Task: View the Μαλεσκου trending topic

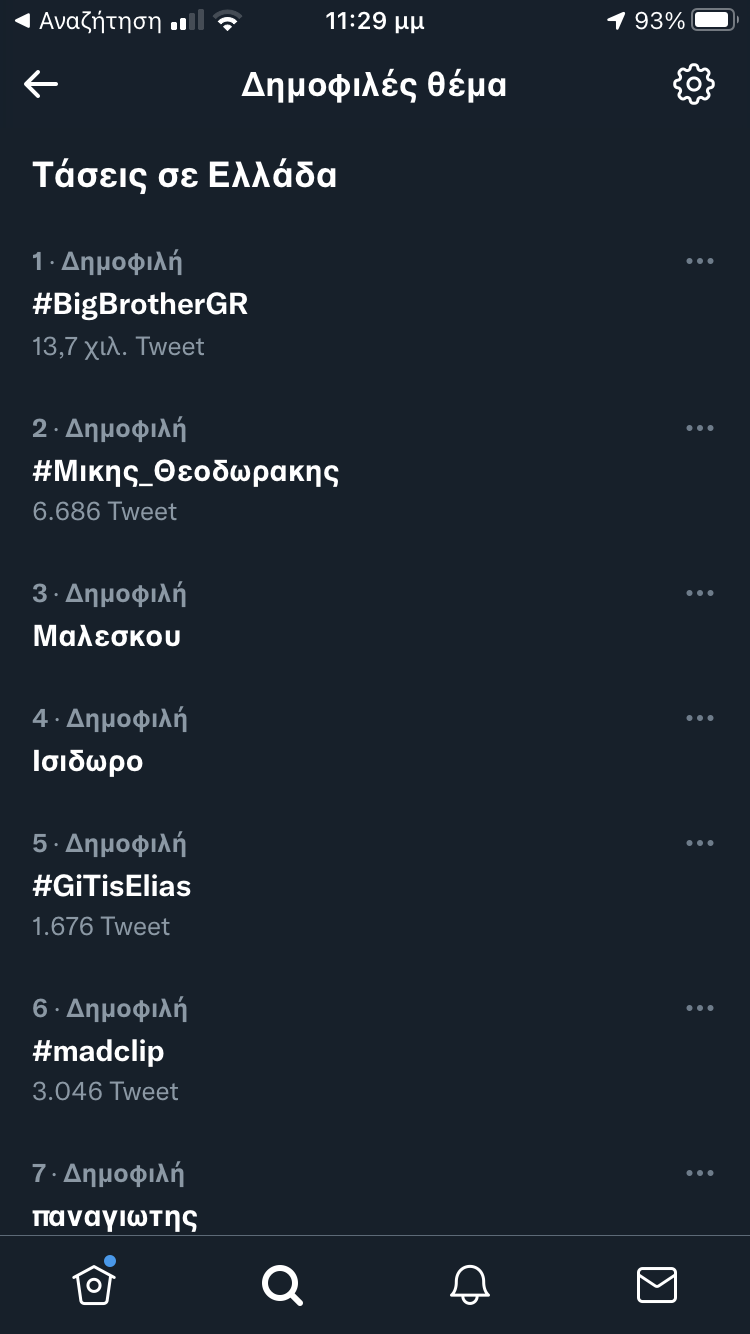Action: tap(107, 636)
